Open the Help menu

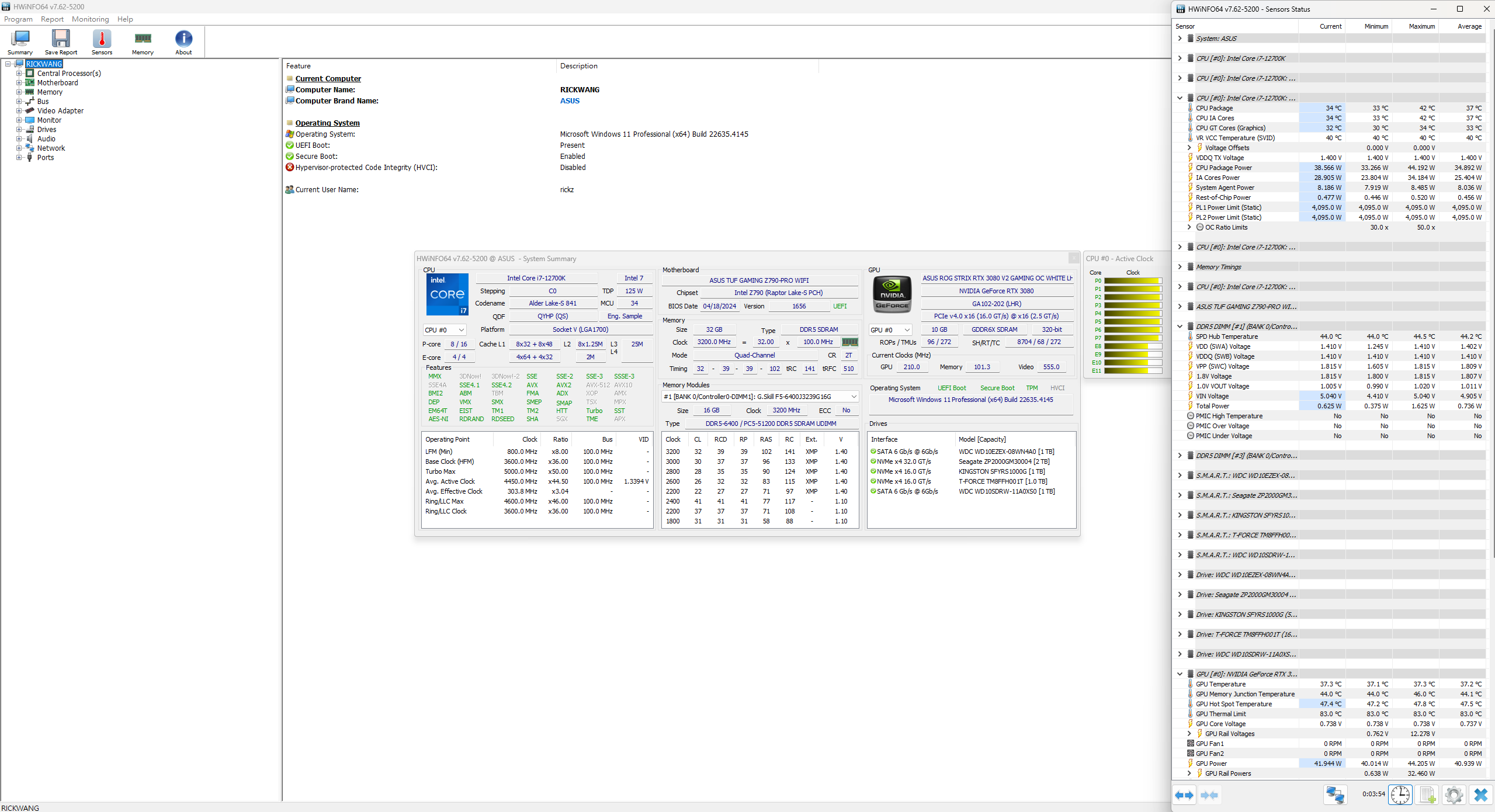coord(125,19)
